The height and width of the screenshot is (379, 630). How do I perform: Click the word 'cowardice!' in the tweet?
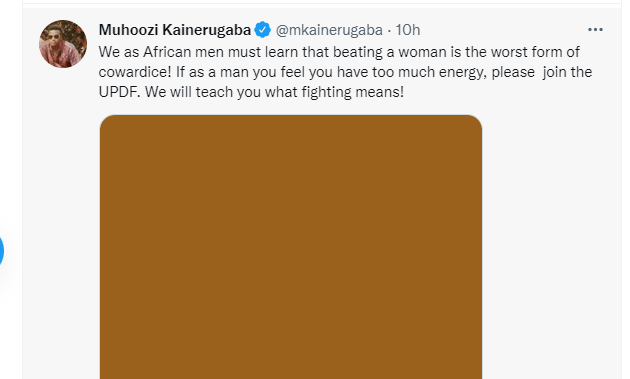tap(135, 72)
